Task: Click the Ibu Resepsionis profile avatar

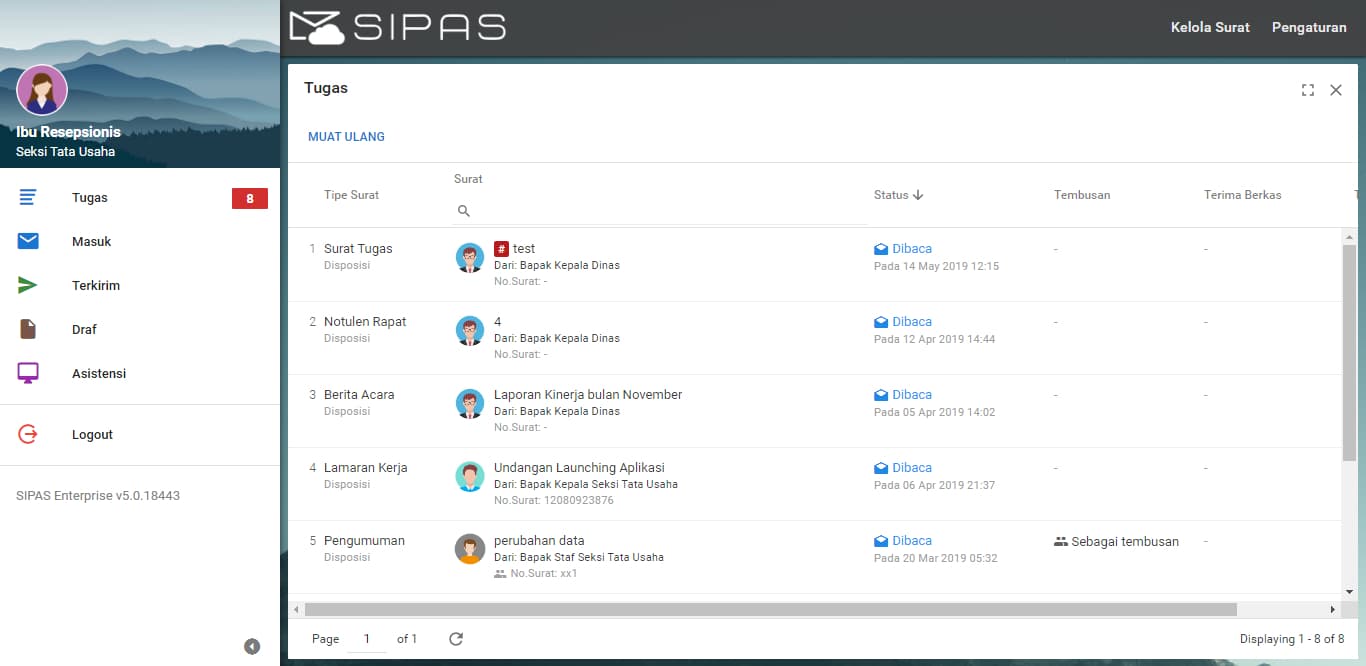Action: [x=42, y=91]
